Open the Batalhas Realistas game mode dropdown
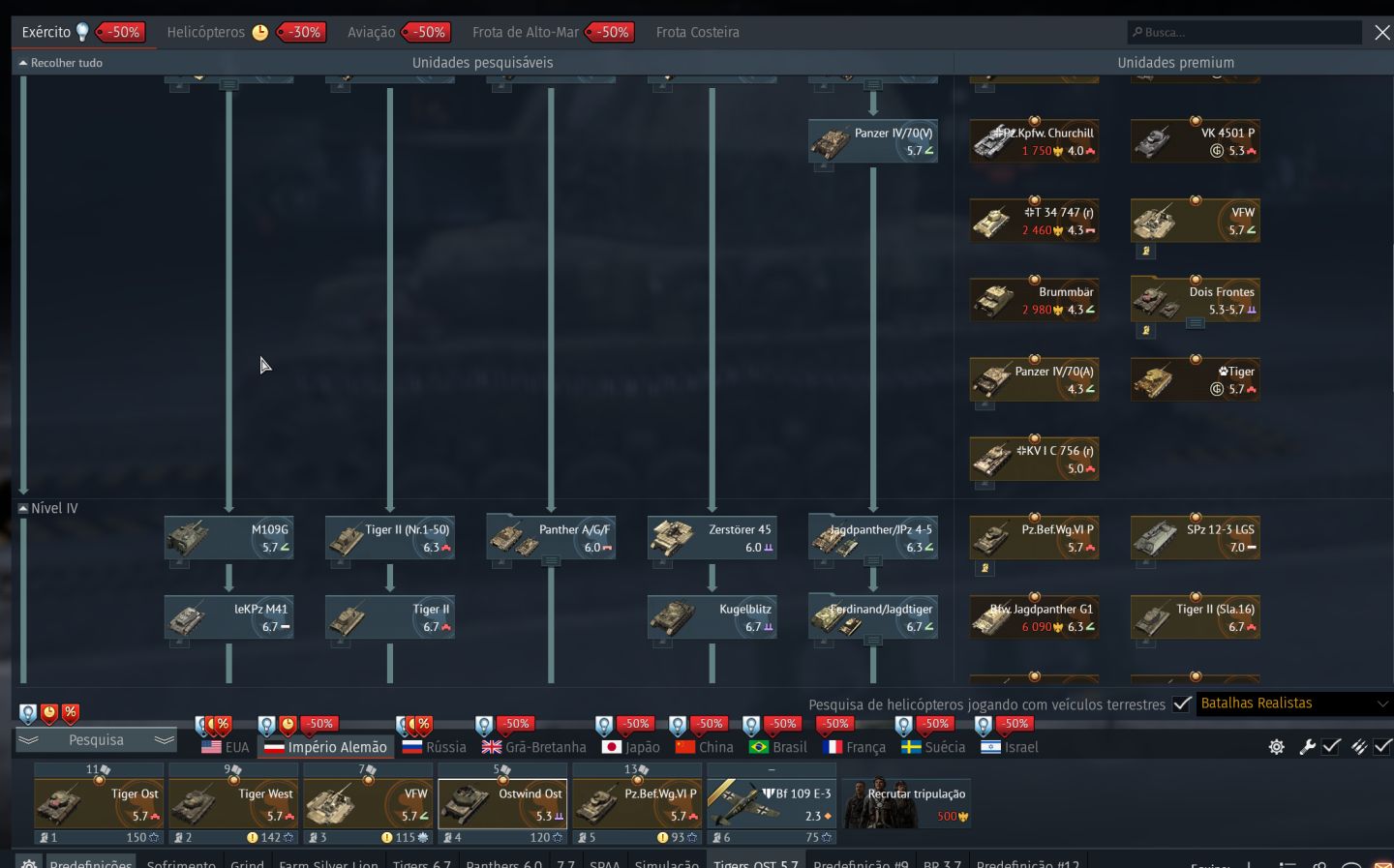This screenshot has height=868, width=1394. coord(1294,703)
